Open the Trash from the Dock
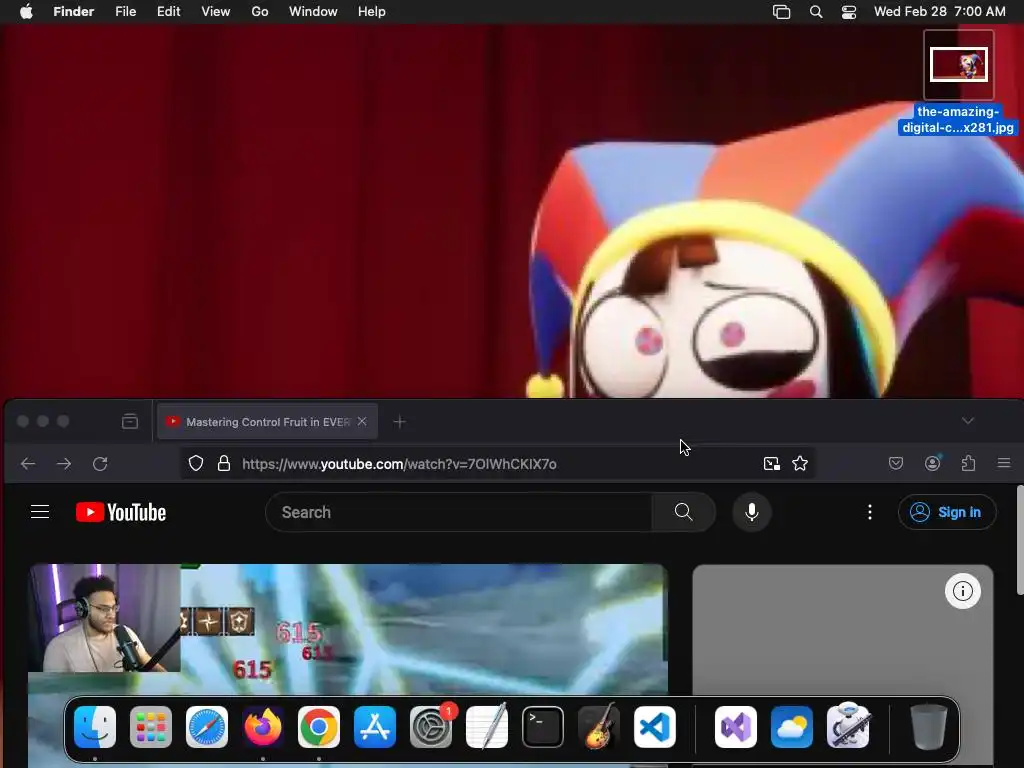 tap(929, 727)
